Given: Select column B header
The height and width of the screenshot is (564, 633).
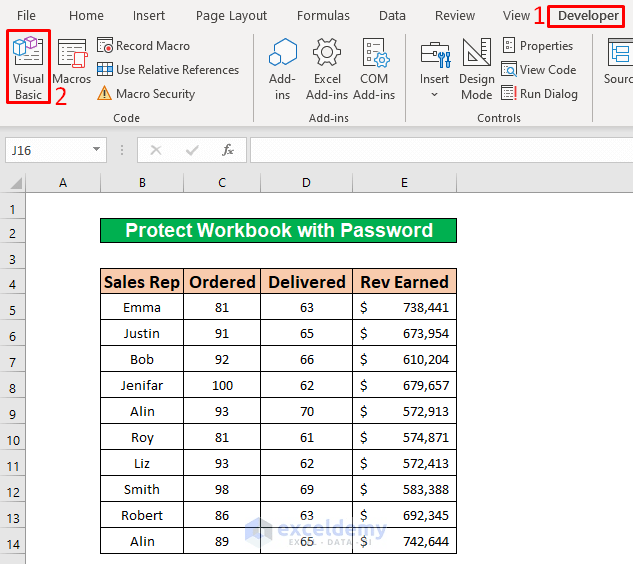Looking at the screenshot, I should coord(142,183).
